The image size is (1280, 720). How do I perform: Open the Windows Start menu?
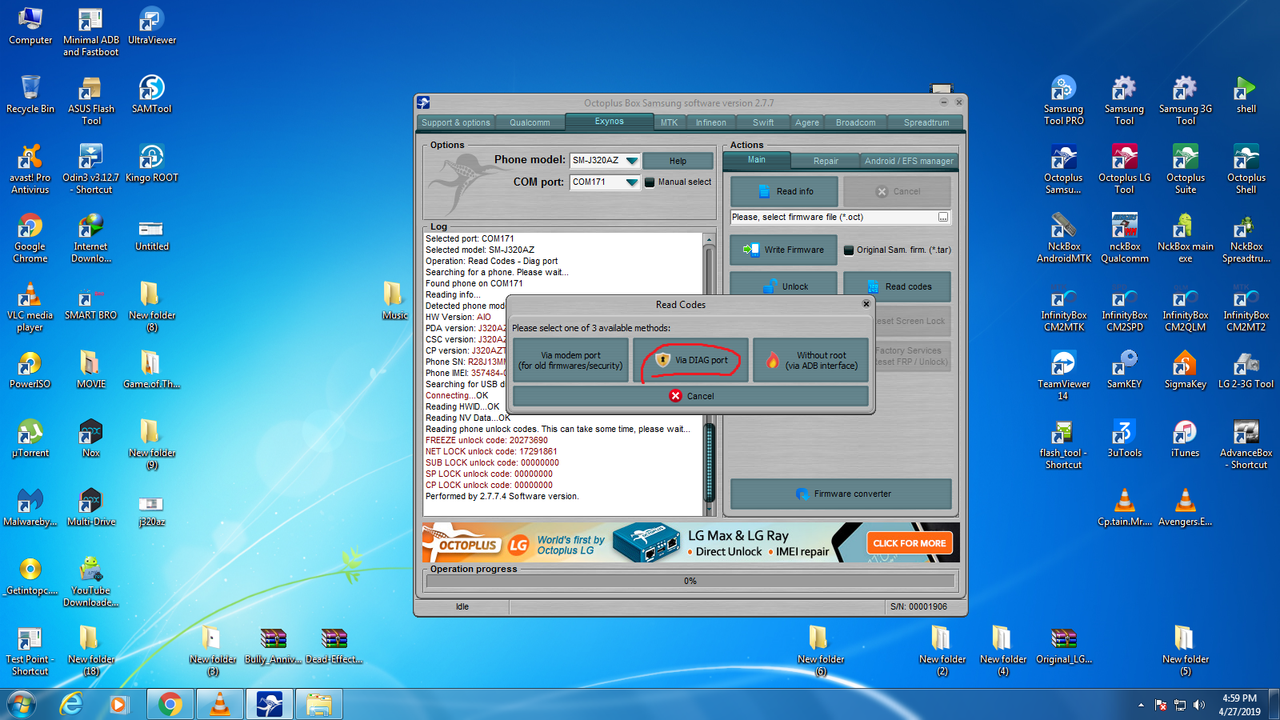pyautogui.click(x=20, y=704)
